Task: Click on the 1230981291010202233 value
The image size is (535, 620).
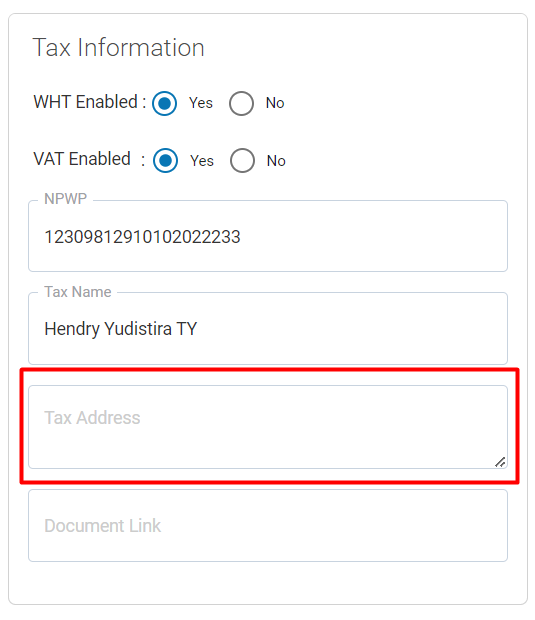Action: (x=142, y=237)
